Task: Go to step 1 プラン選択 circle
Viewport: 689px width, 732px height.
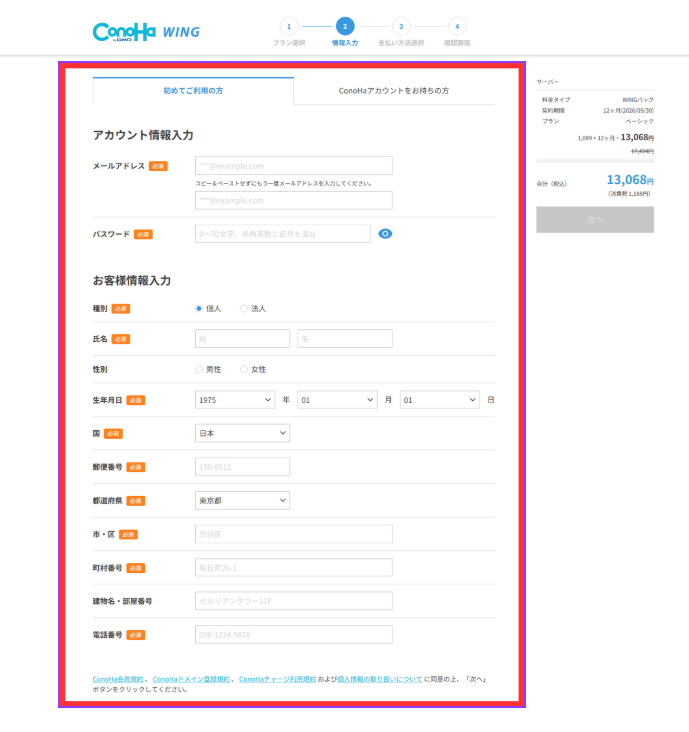Action: [288, 26]
